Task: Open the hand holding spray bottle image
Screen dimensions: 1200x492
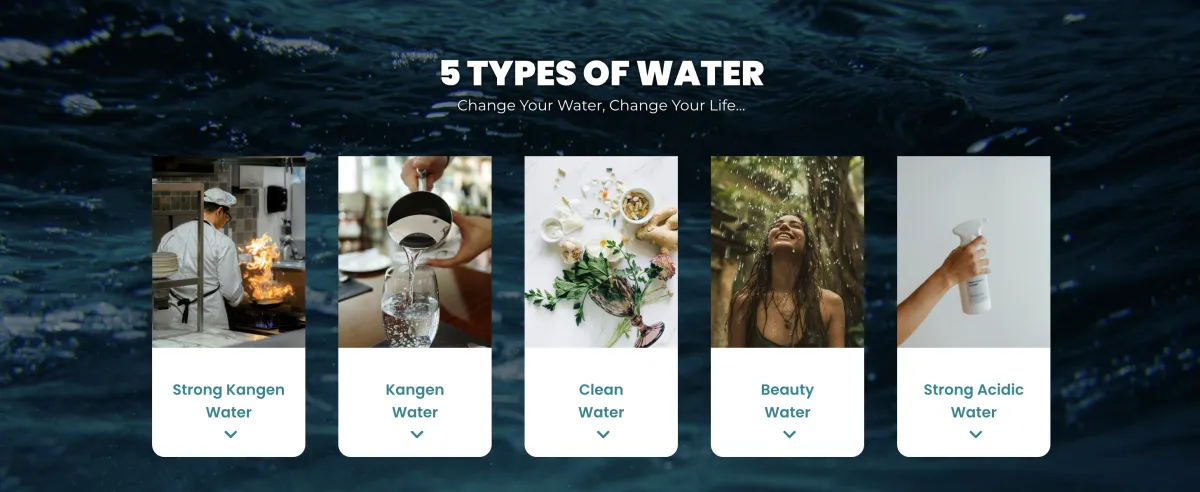Action: pyautogui.click(x=974, y=252)
